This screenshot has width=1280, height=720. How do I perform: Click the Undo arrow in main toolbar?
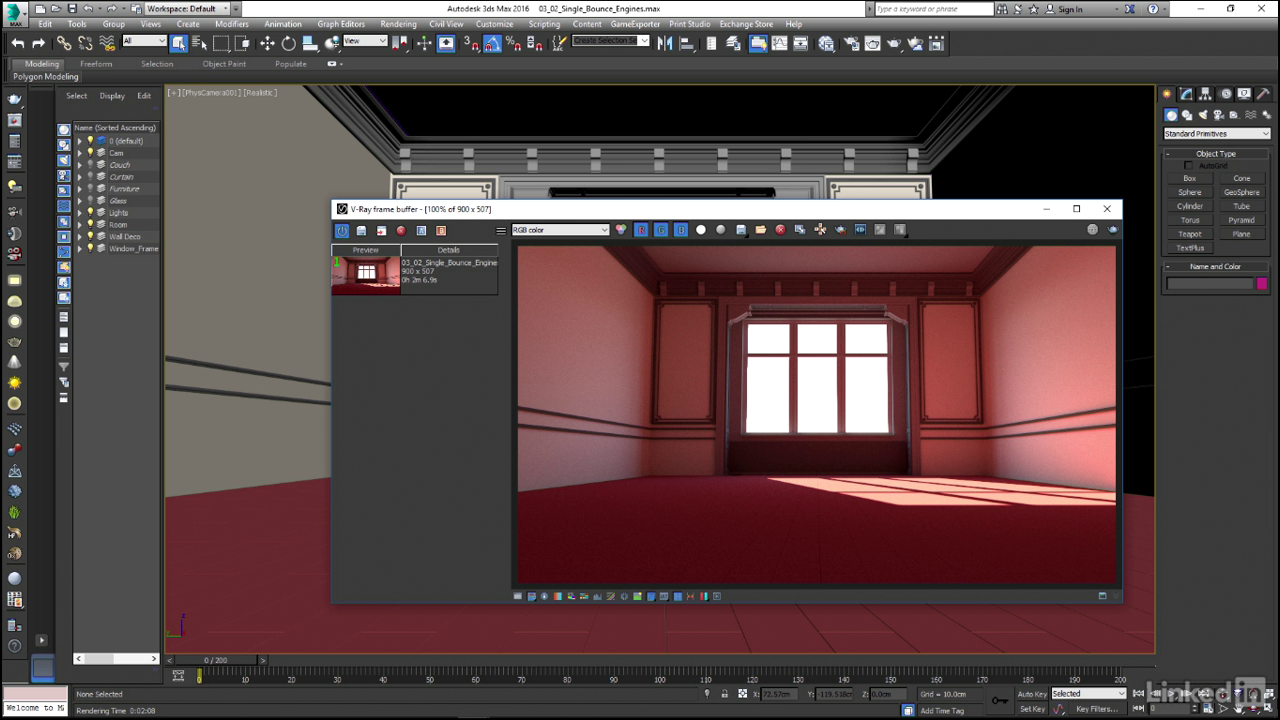[18, 43]
